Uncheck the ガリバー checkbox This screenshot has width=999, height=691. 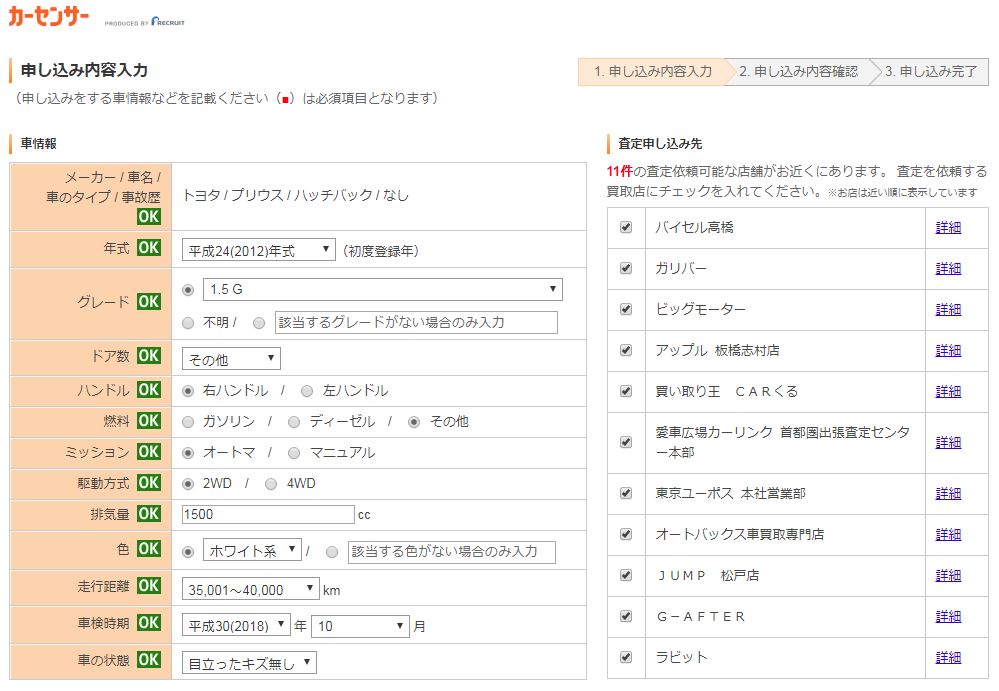pos(626,267)
